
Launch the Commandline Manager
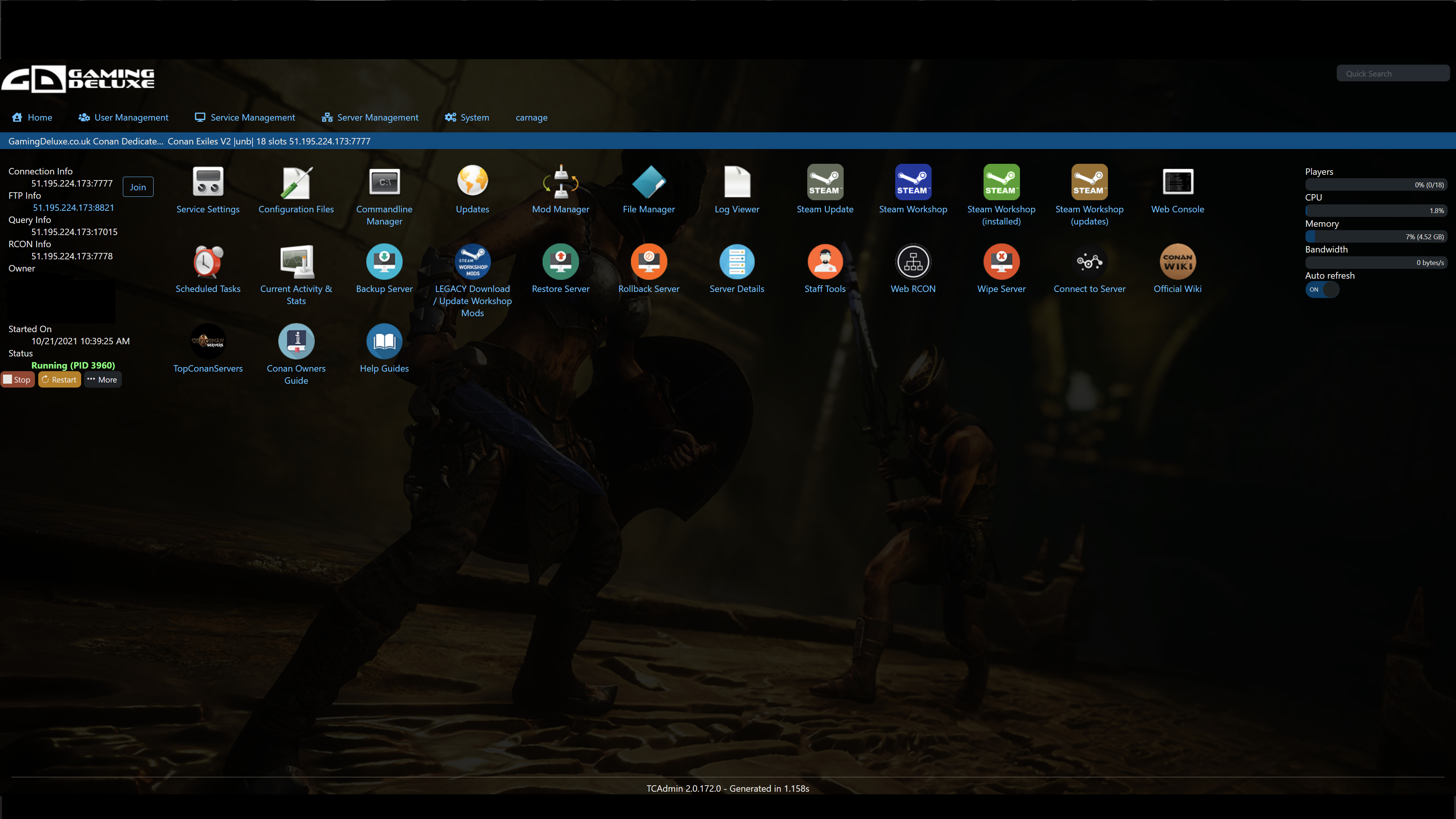(x=384, y=182)
